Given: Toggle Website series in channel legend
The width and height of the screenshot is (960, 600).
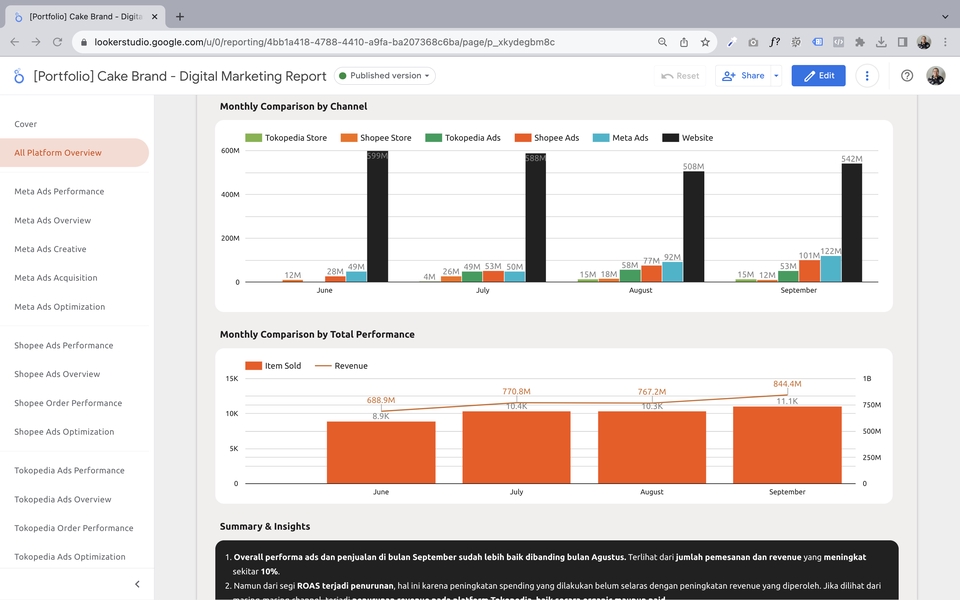Looking at the screenshot, I should [688, 138].
